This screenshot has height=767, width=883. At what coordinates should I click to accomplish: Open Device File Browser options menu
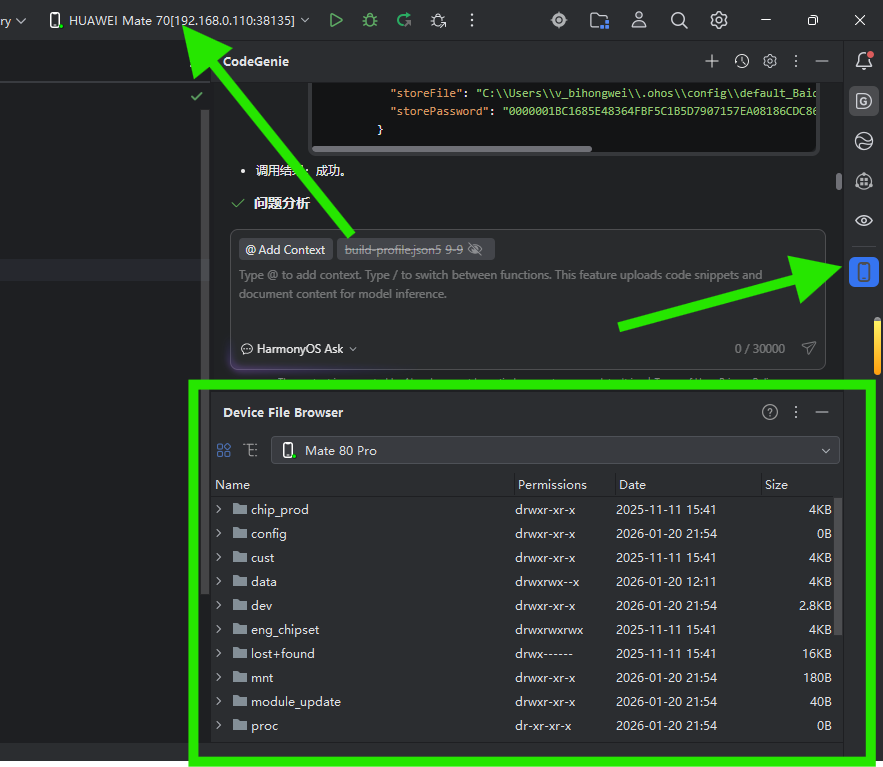pyautogui.click(x=796, y=412)
